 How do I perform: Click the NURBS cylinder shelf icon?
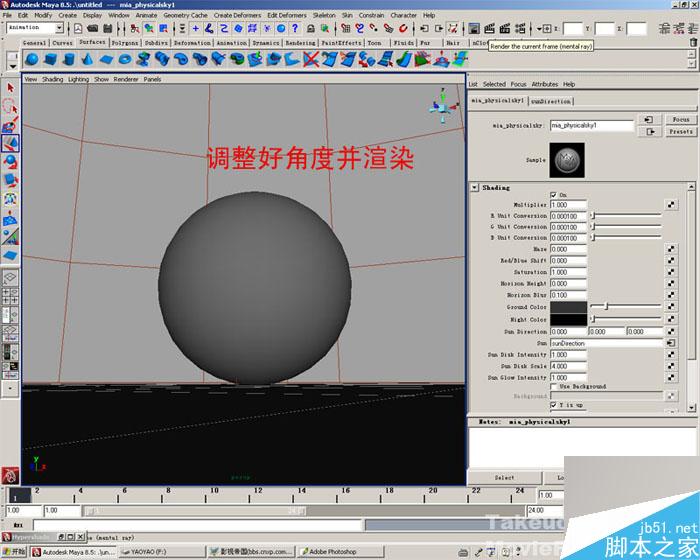pyautogui.click(x=69, y=59)
